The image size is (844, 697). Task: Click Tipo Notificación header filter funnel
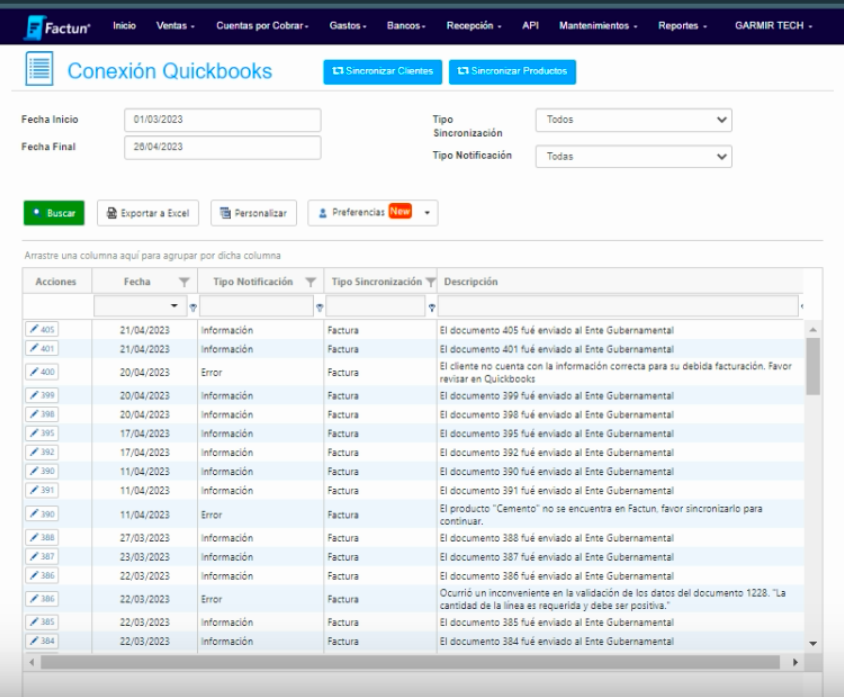[311, 281]
